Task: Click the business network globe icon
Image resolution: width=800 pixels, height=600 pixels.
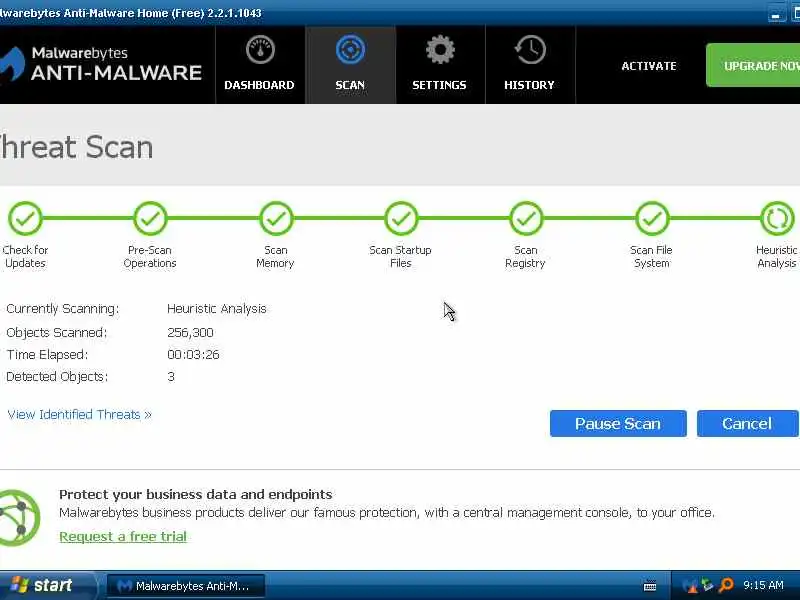Action: (19, 517)
